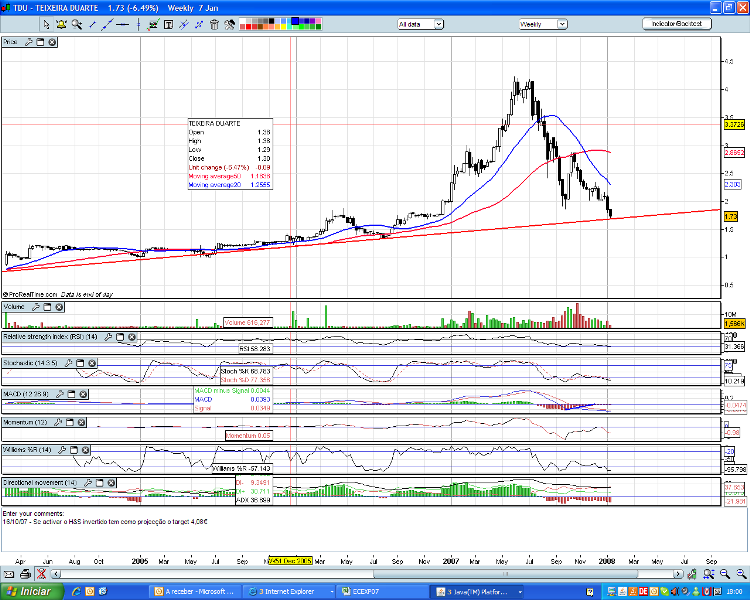Click the Stochastic panel window icon

click(x=80, y=364)
